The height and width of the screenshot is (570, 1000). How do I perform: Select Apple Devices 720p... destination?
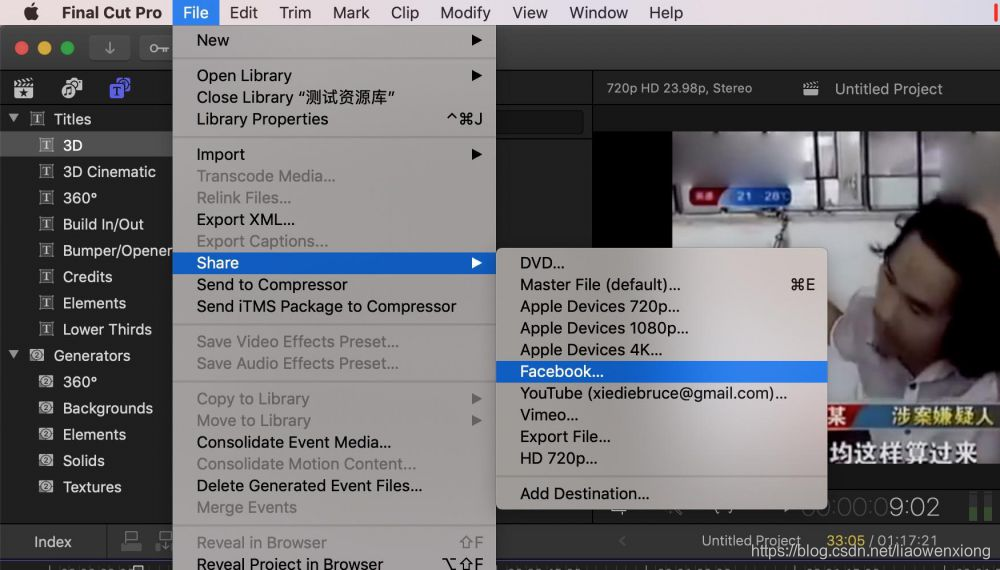[x=661, y=306]
